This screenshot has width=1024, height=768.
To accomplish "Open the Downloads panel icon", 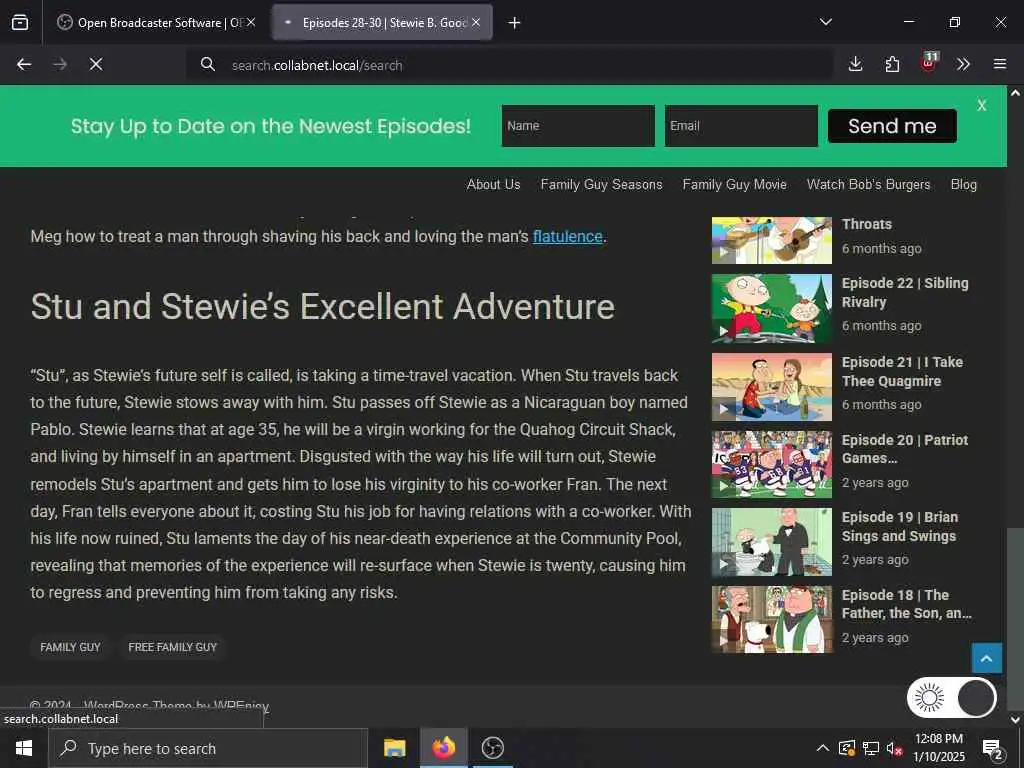I will click(856, 64).
